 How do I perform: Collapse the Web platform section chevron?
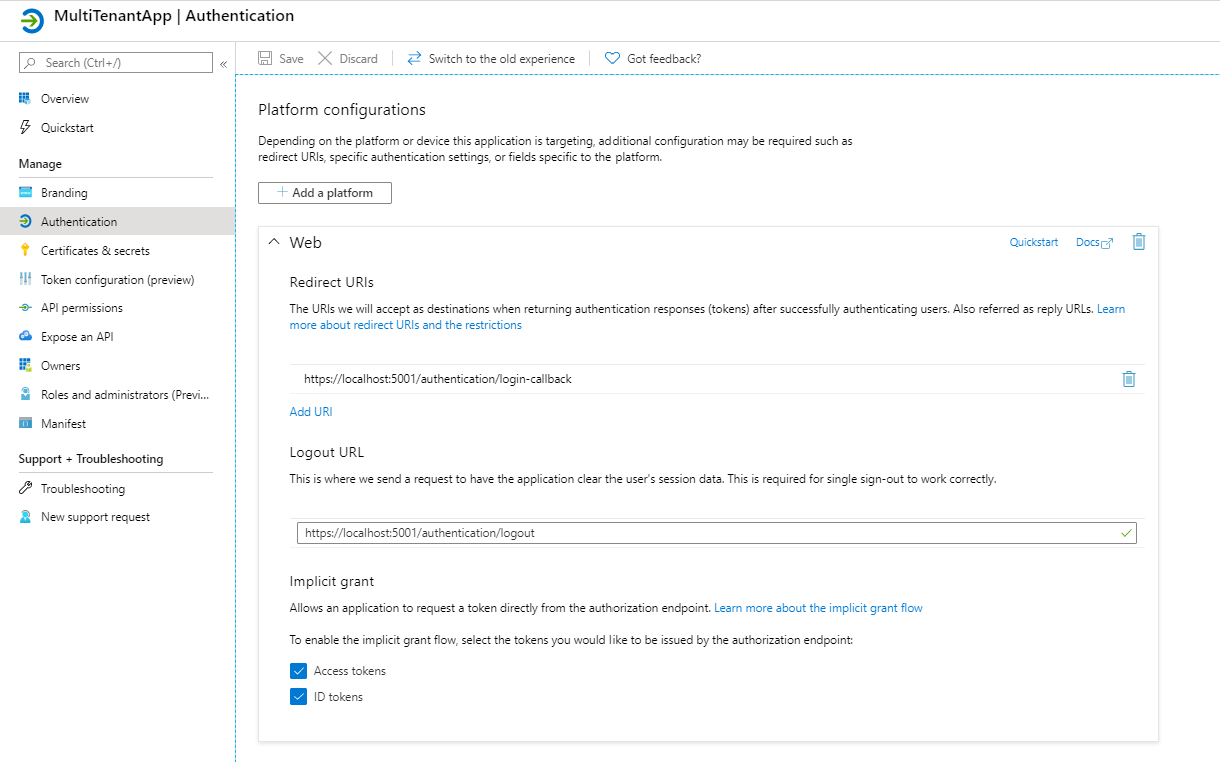pyautogui.click(x=274, y=242)
